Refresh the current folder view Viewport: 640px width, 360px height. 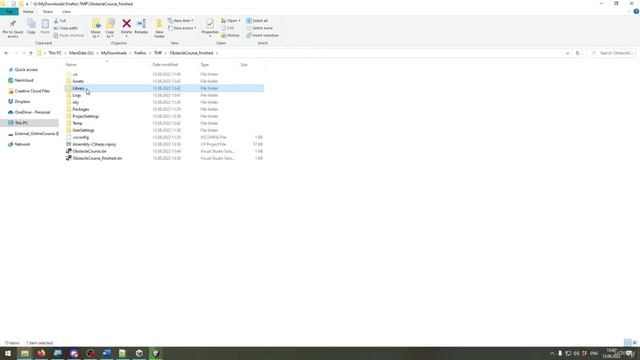(577, 53)
